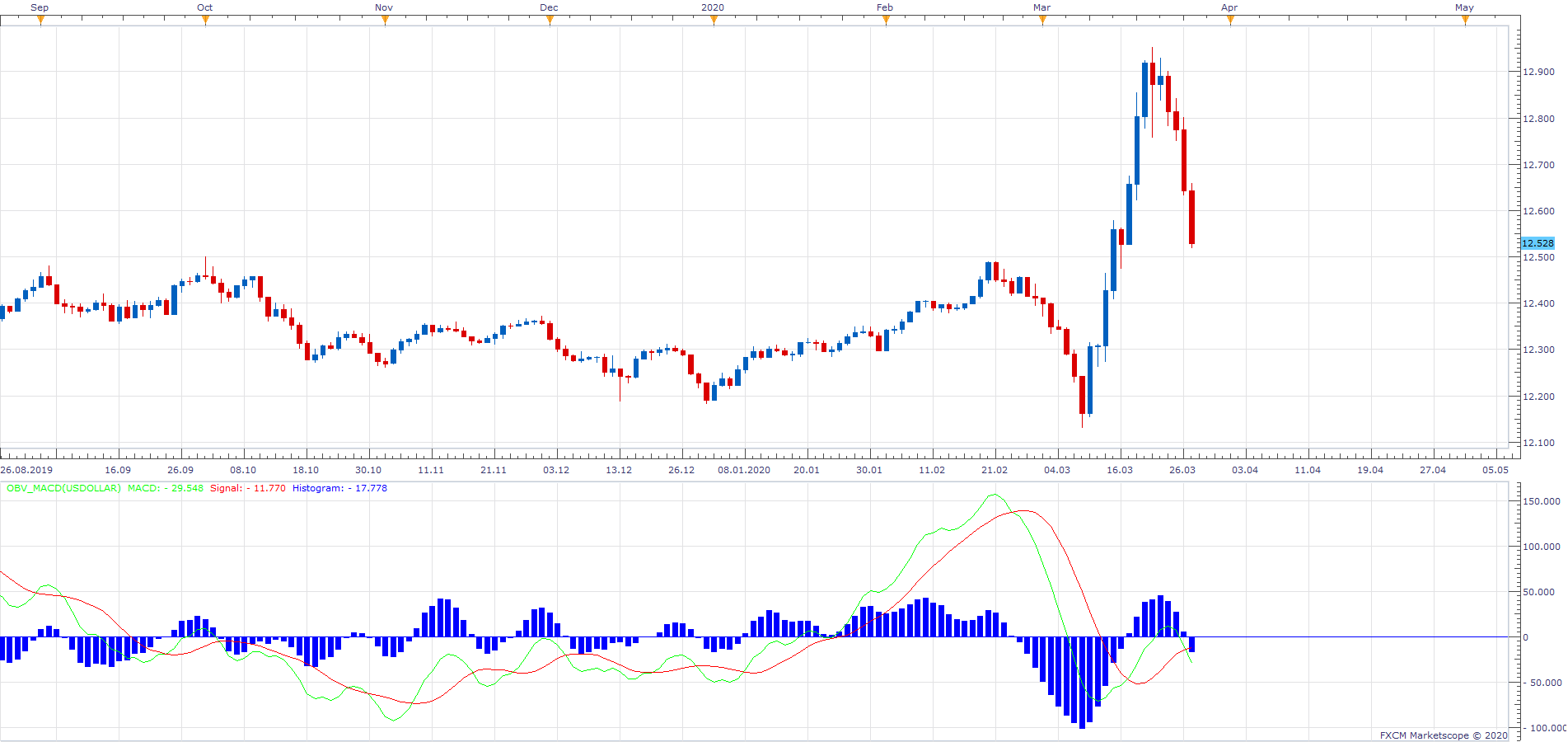The height and width of the screenshot is (742, 1568).
Task: Click the 12.800 price axis label
Action: point(1538,119)
